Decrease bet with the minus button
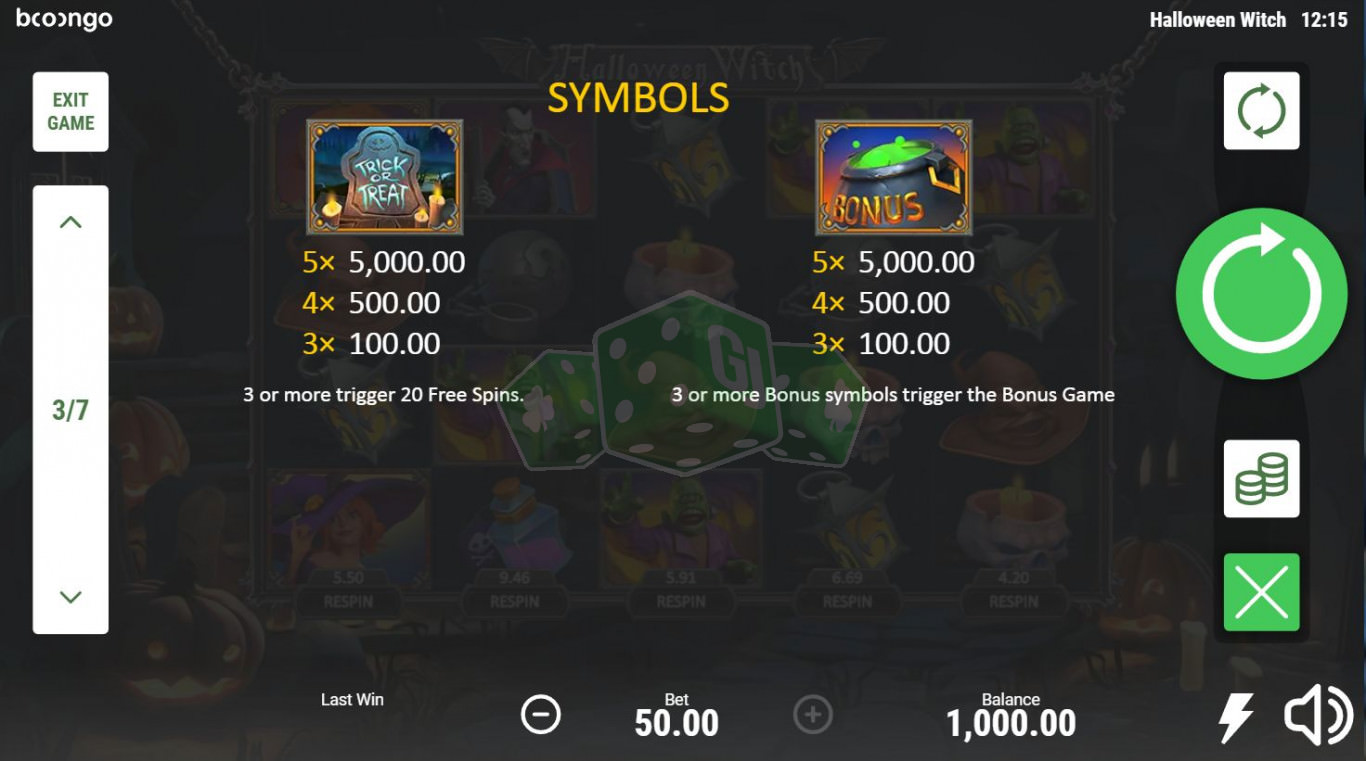The width and height of the screenshot is (1366, 761). click(x=541, y=715)
